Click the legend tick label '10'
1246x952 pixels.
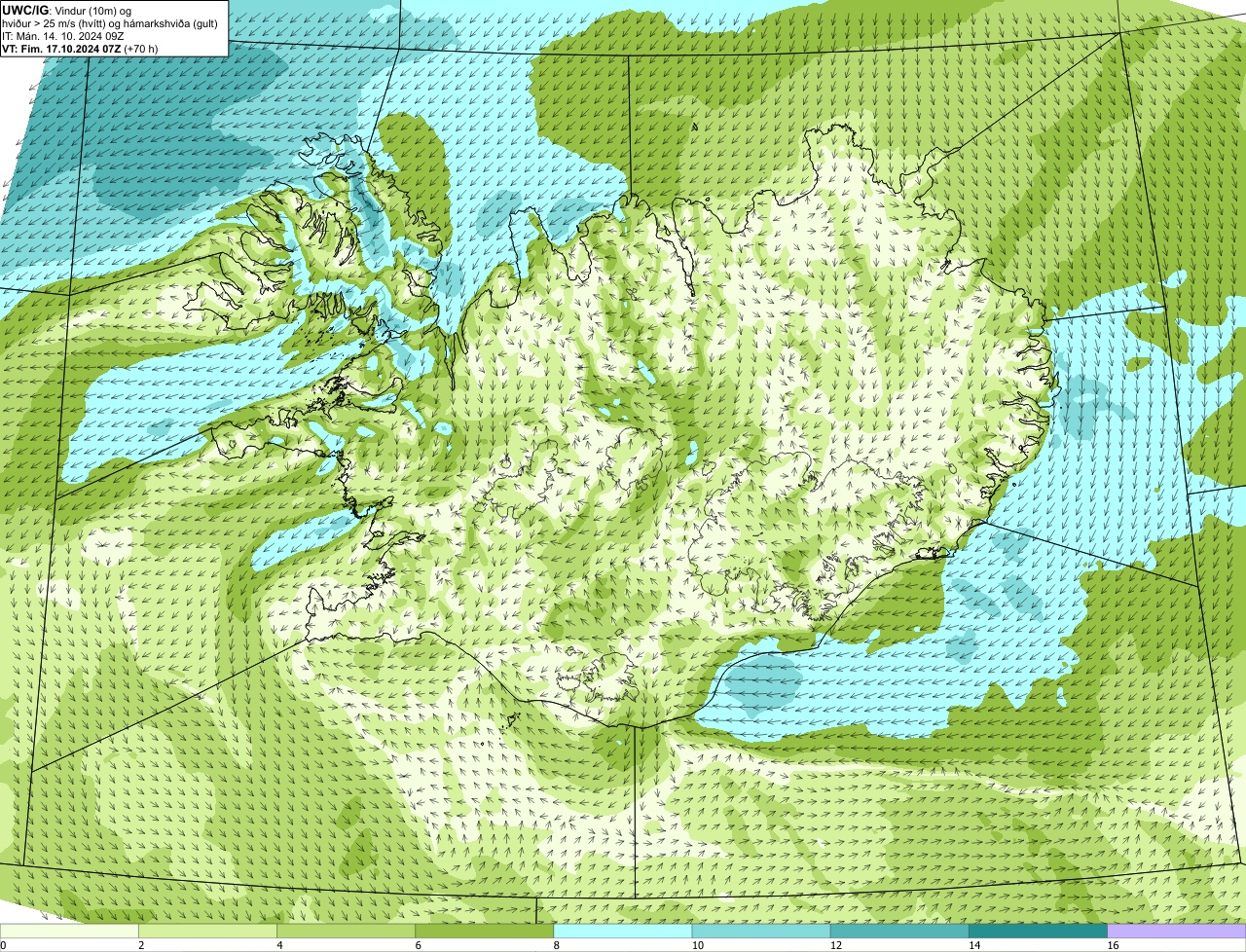(x=697, y=945)
